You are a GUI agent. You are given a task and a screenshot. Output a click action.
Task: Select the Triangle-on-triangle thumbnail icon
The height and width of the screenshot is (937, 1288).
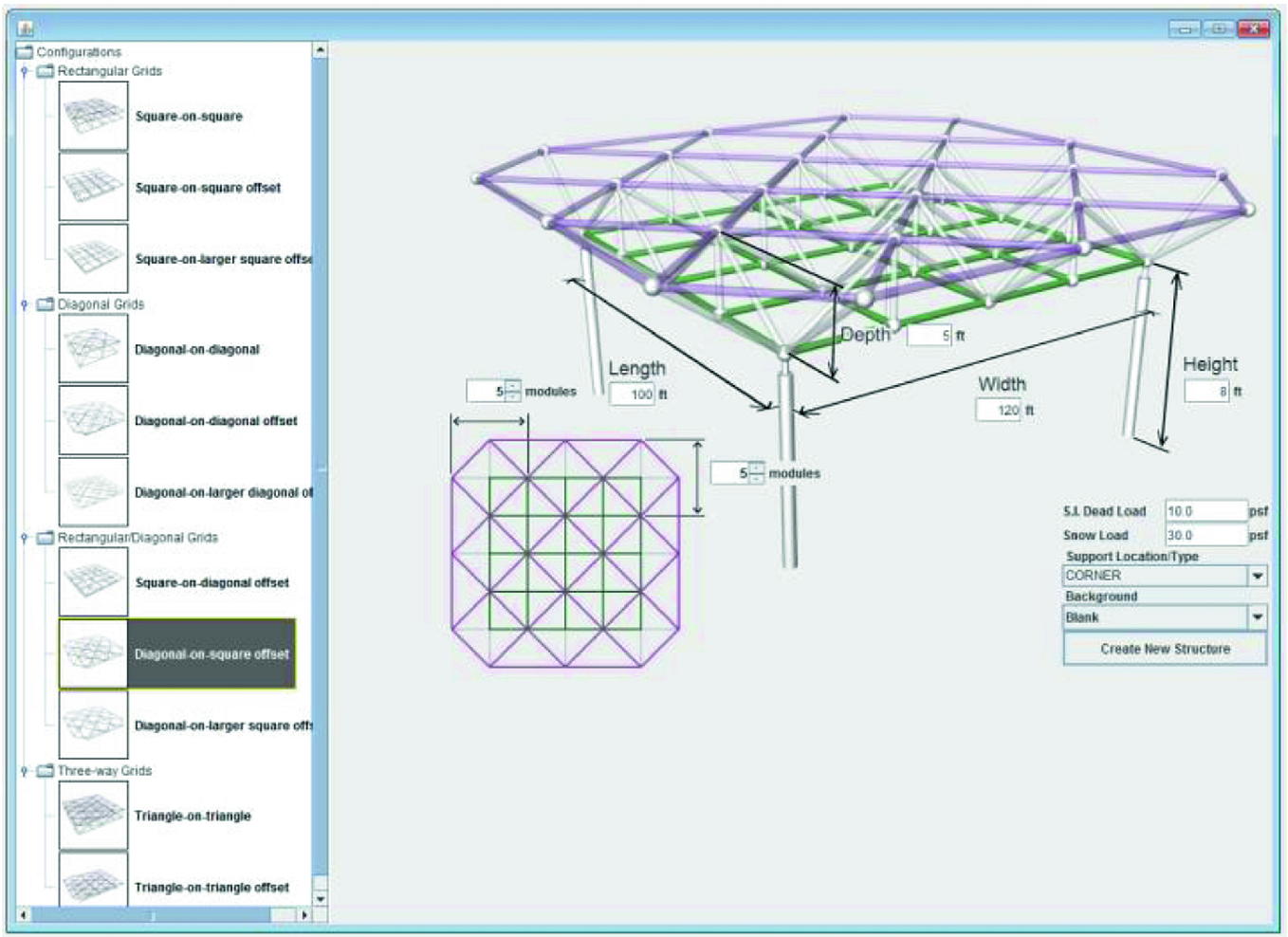93,816
